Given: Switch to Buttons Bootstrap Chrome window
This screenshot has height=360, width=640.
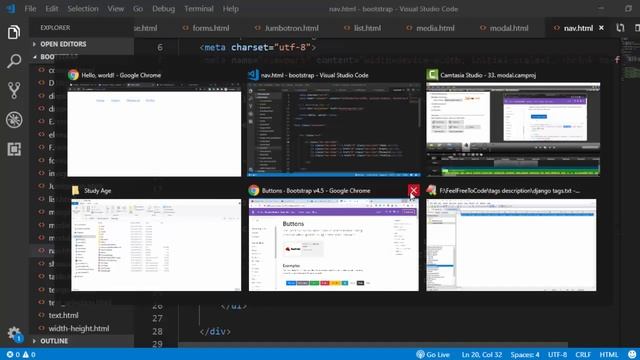Looking at the screenshot, I should coord(333,245).
